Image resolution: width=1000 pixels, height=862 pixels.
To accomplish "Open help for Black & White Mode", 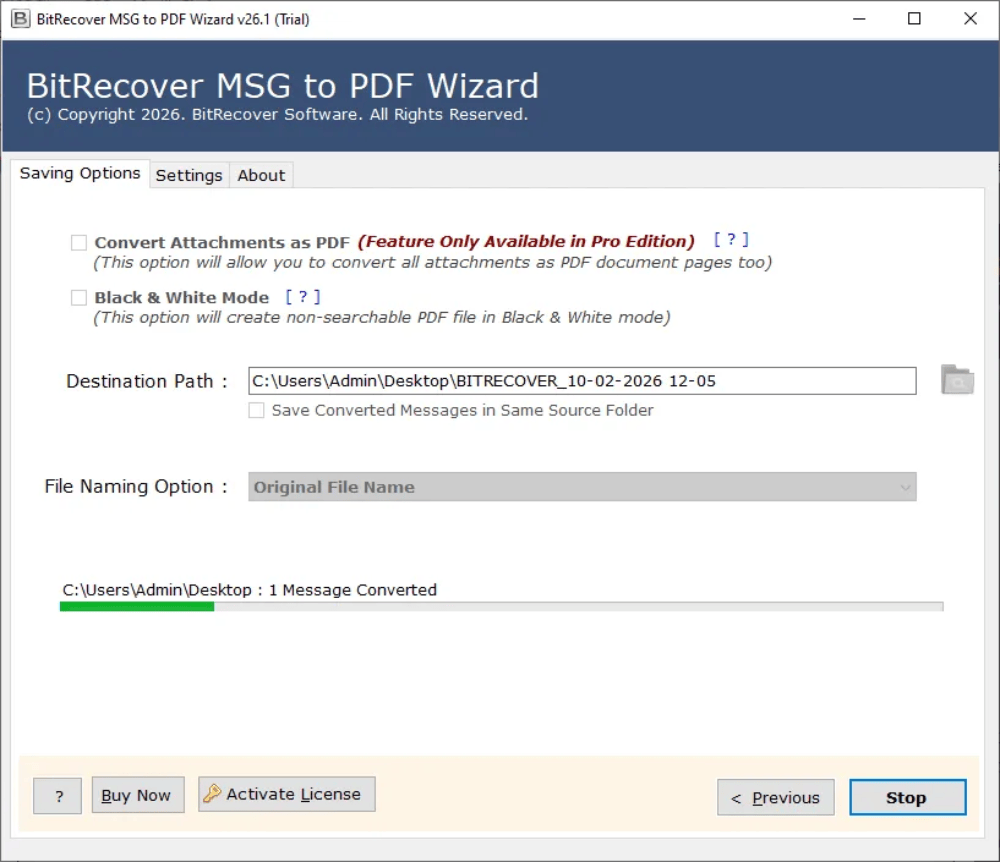I will click(303, 296).
